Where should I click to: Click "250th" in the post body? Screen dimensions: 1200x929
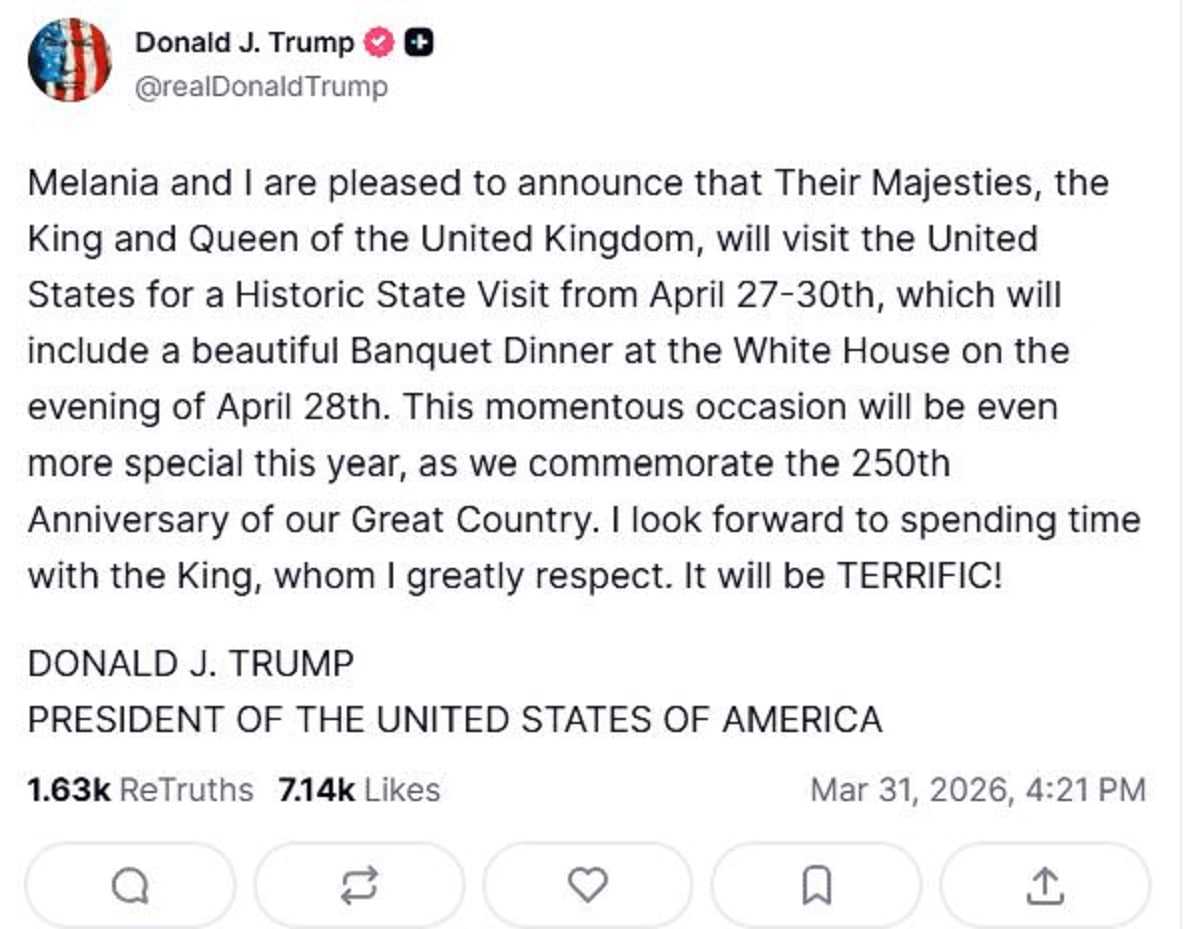[x=901, y=464]
